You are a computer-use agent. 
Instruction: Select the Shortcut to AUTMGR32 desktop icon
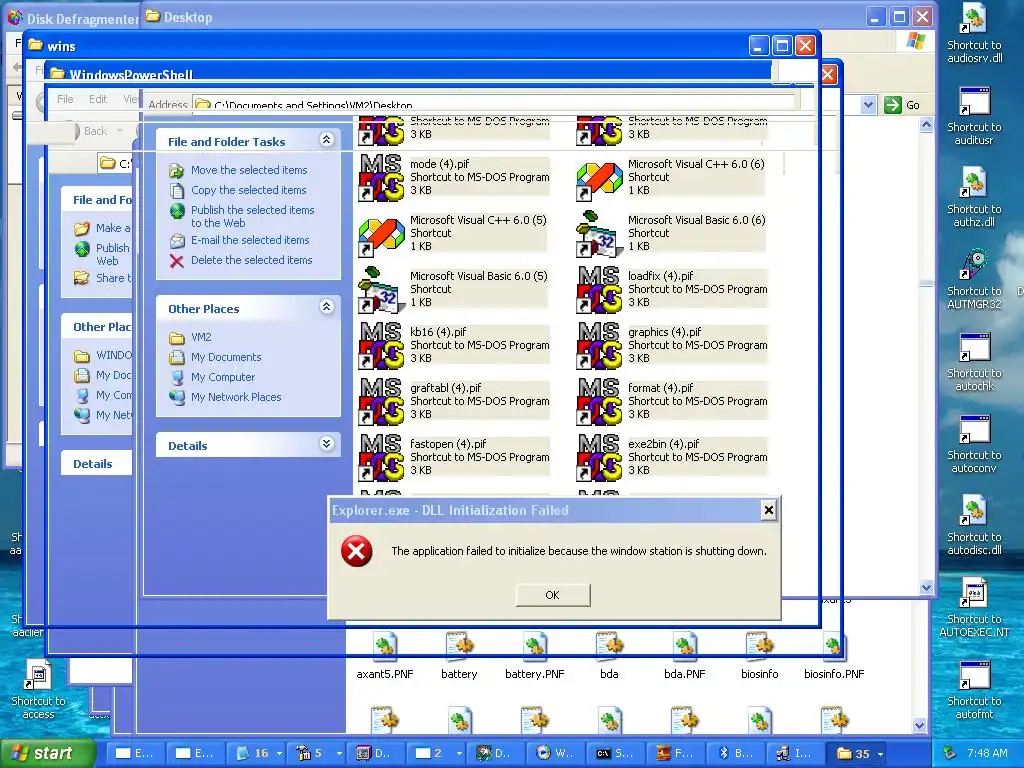coord(974,266)
